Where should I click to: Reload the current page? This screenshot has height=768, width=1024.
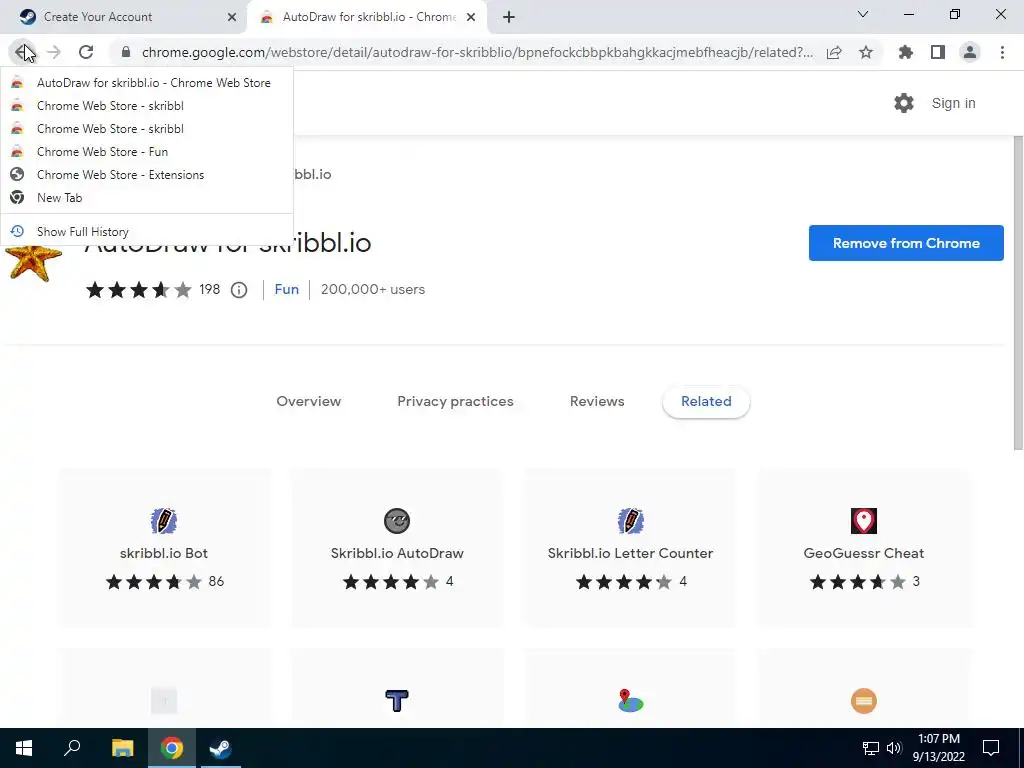point(86,52)
